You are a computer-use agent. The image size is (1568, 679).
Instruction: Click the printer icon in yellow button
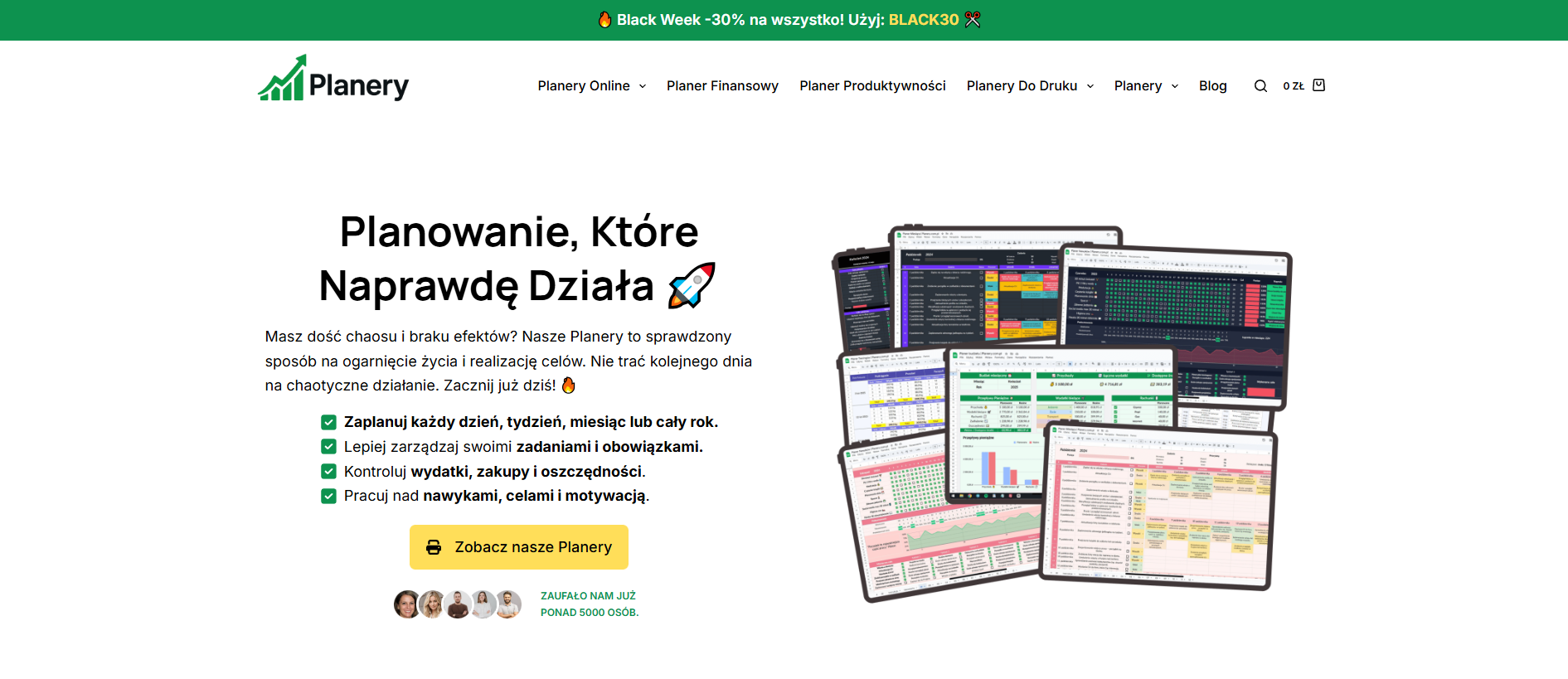click(x=434, y=547)
